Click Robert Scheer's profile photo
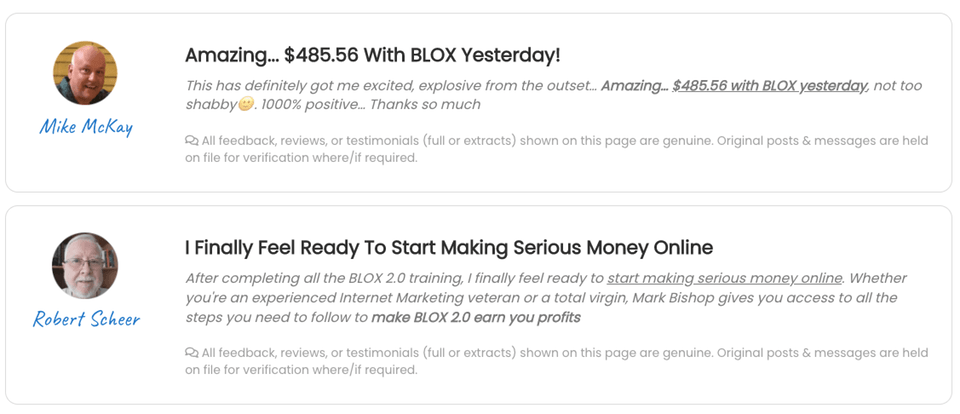 tap(85, 265)
